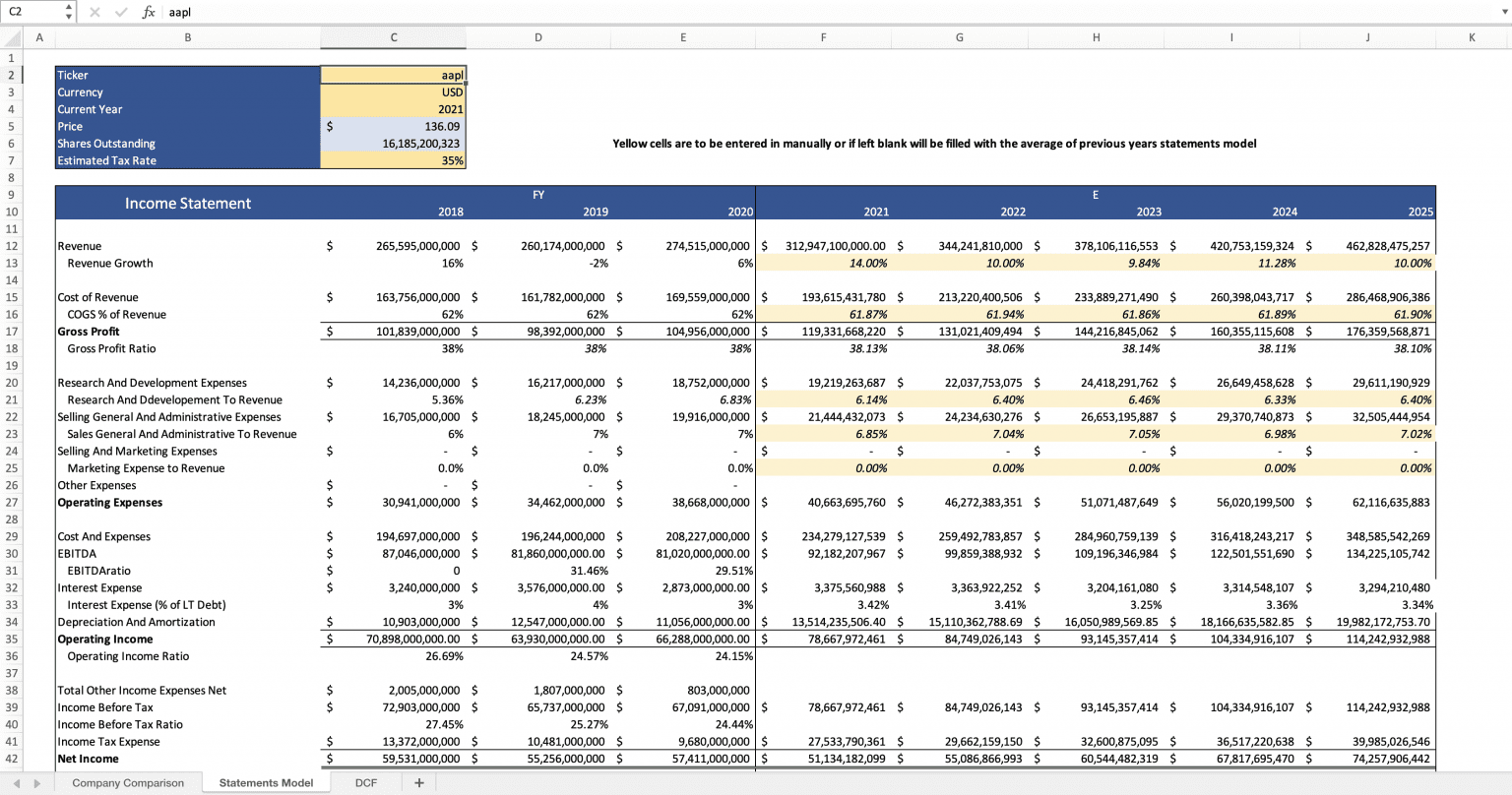The width and height of the screenshot is (1512, 795).
Task: Switch to the DCF sheet tab
Action: 365,782
